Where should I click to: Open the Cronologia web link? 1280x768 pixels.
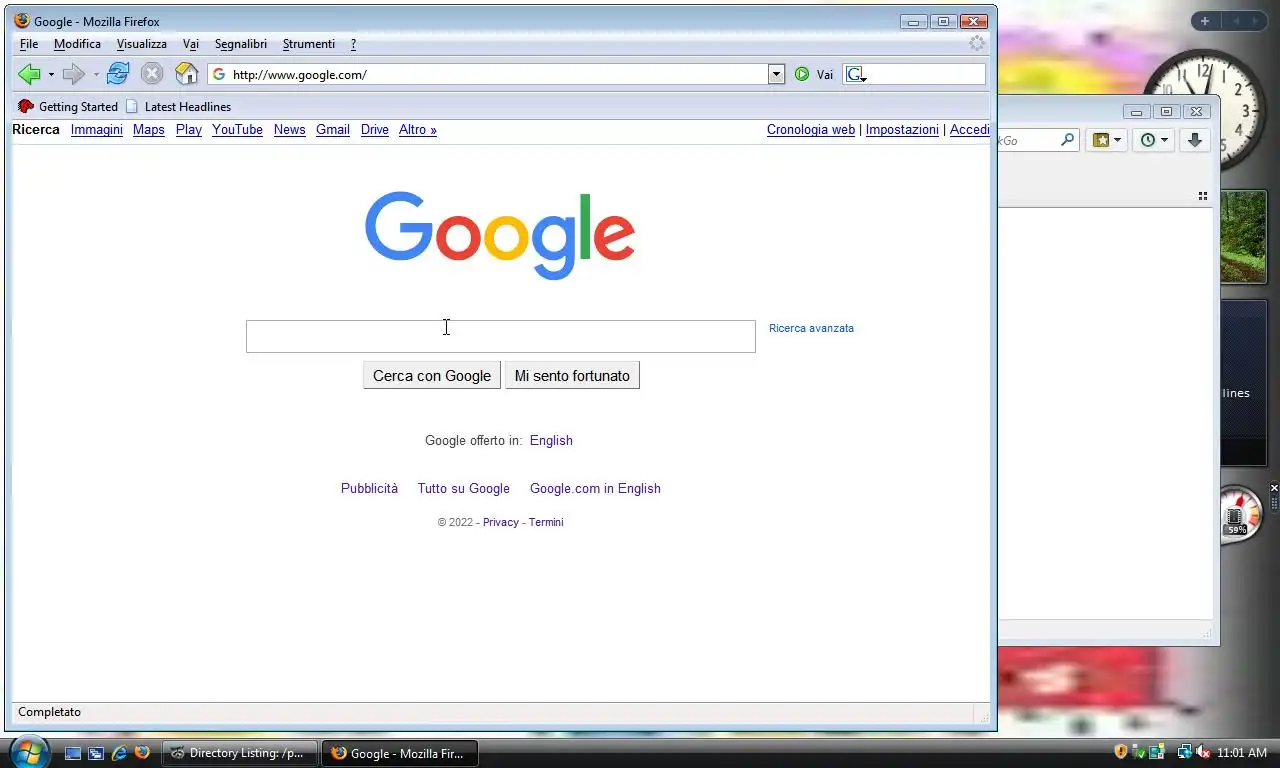tap(811, 130)
